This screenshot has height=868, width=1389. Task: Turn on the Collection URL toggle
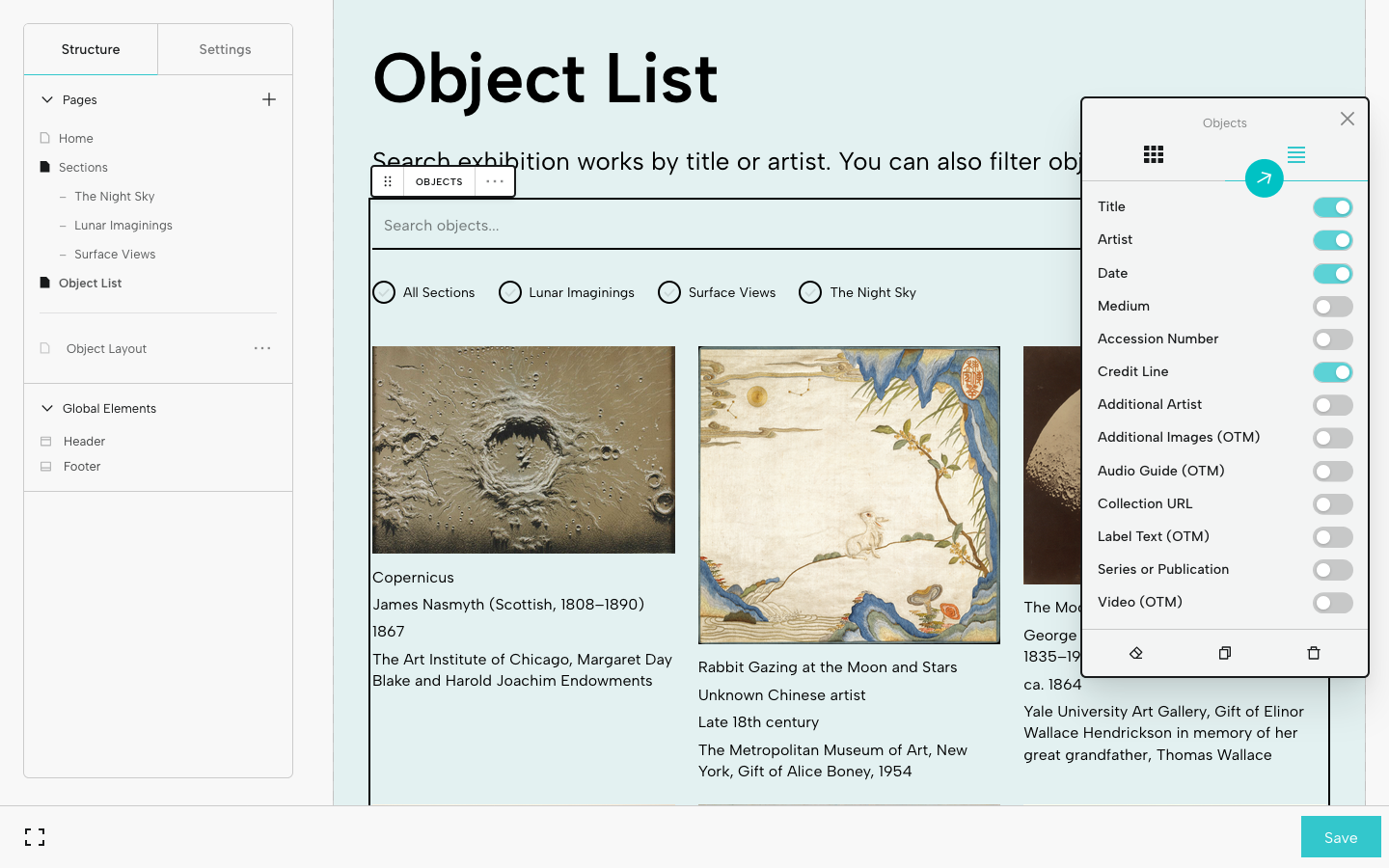tap(1333, 504)
